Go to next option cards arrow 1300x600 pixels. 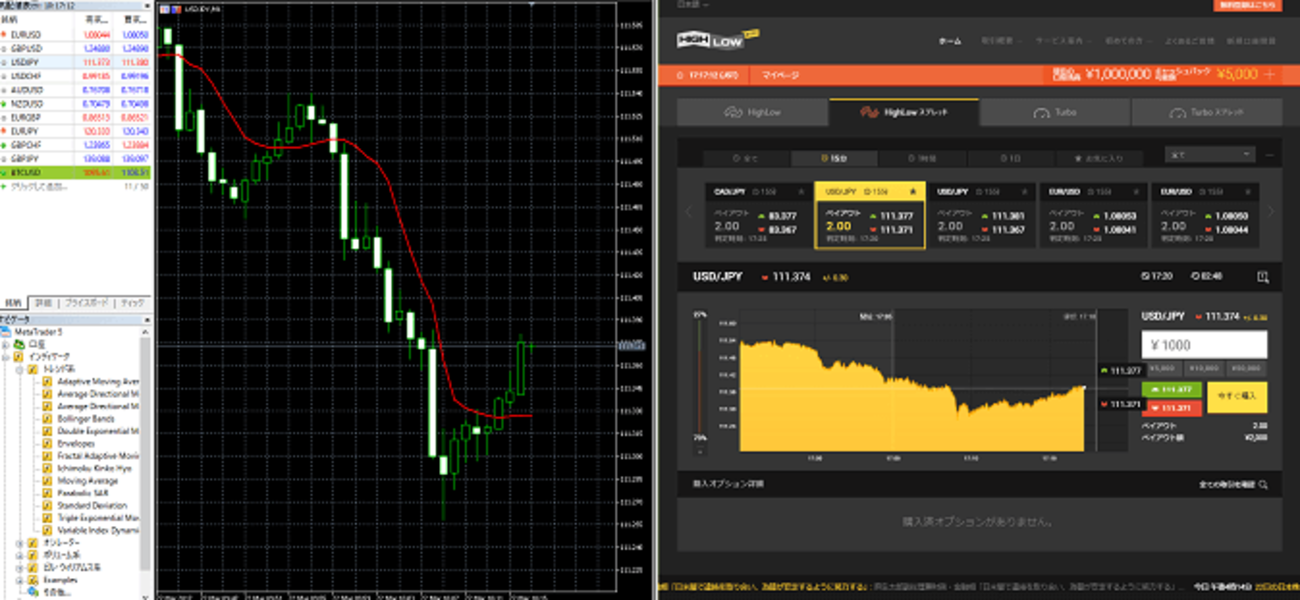(x=1271, y=211)
